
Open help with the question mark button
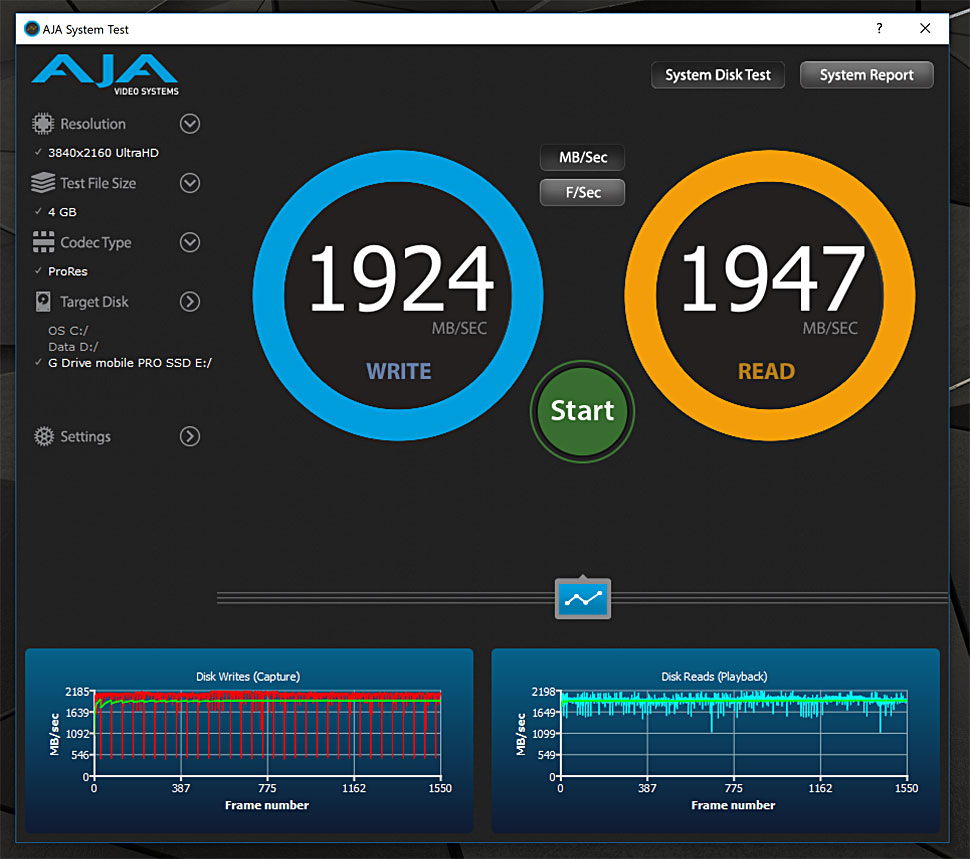pyautogui.click(x=879, y=28)
